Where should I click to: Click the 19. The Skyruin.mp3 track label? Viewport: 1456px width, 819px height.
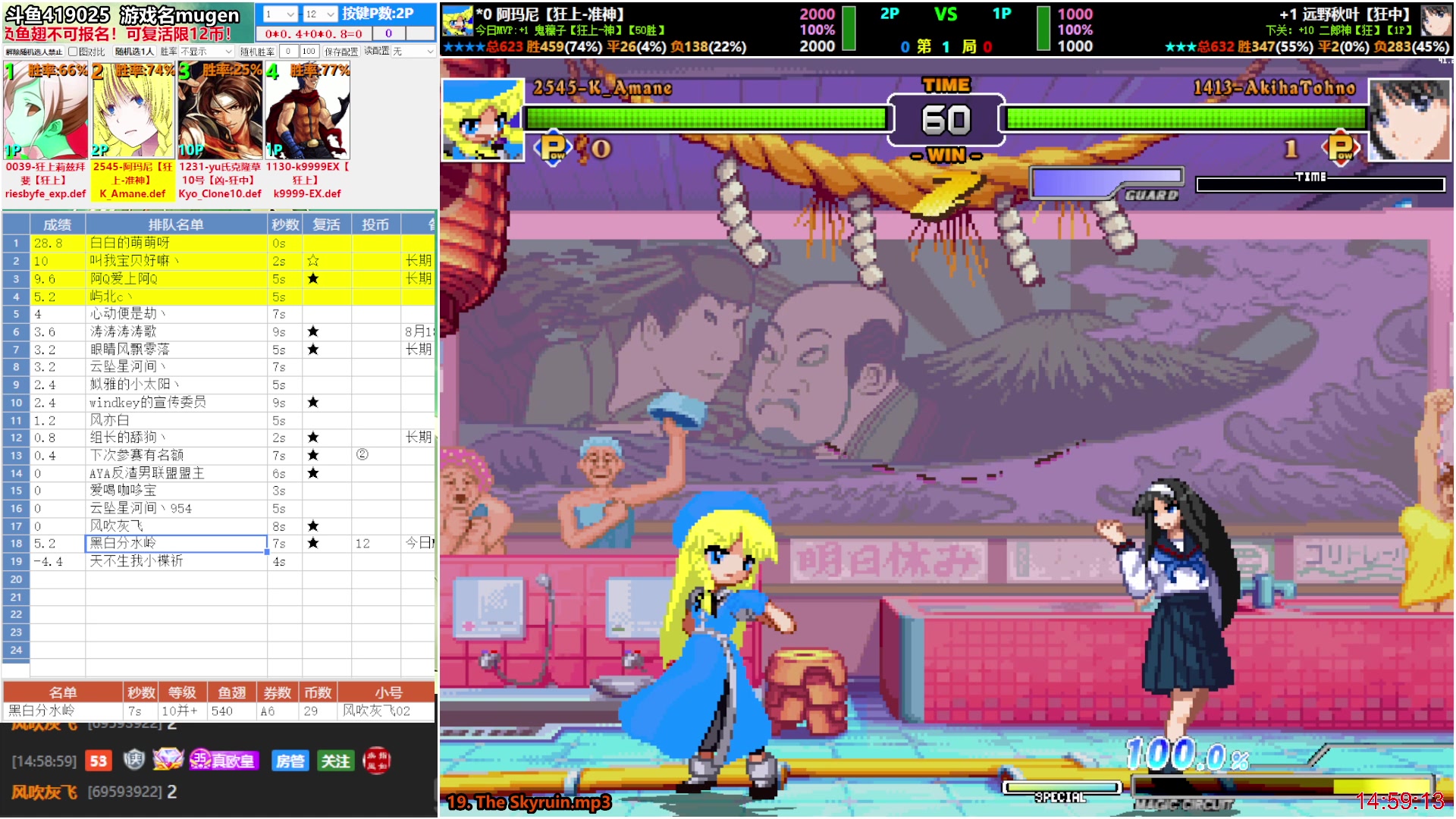[x=529, y=802]
